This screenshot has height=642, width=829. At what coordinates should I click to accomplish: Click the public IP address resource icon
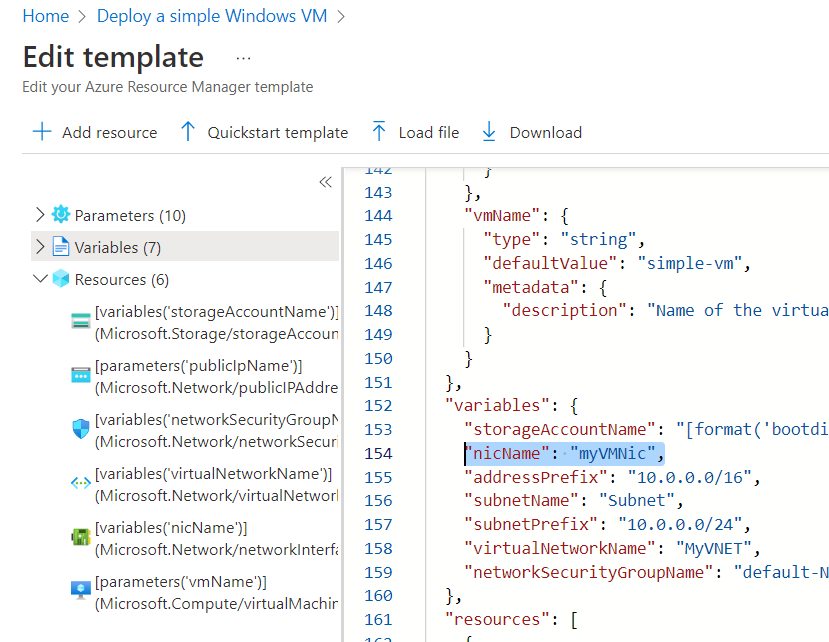click(81, 375)
